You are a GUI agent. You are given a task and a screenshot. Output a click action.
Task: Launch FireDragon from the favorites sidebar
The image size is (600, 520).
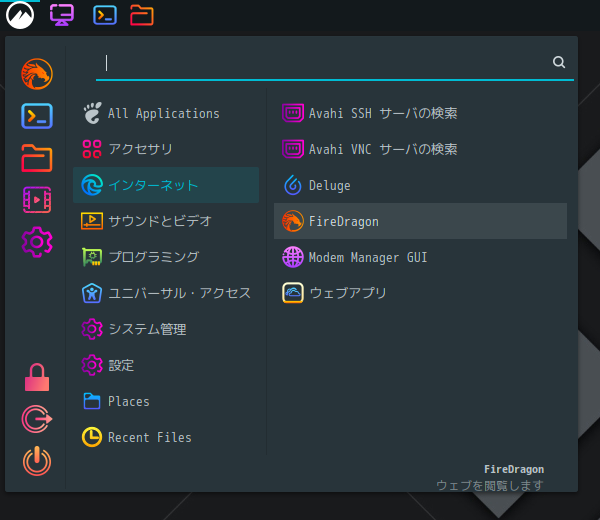click(x=37, y=74)
